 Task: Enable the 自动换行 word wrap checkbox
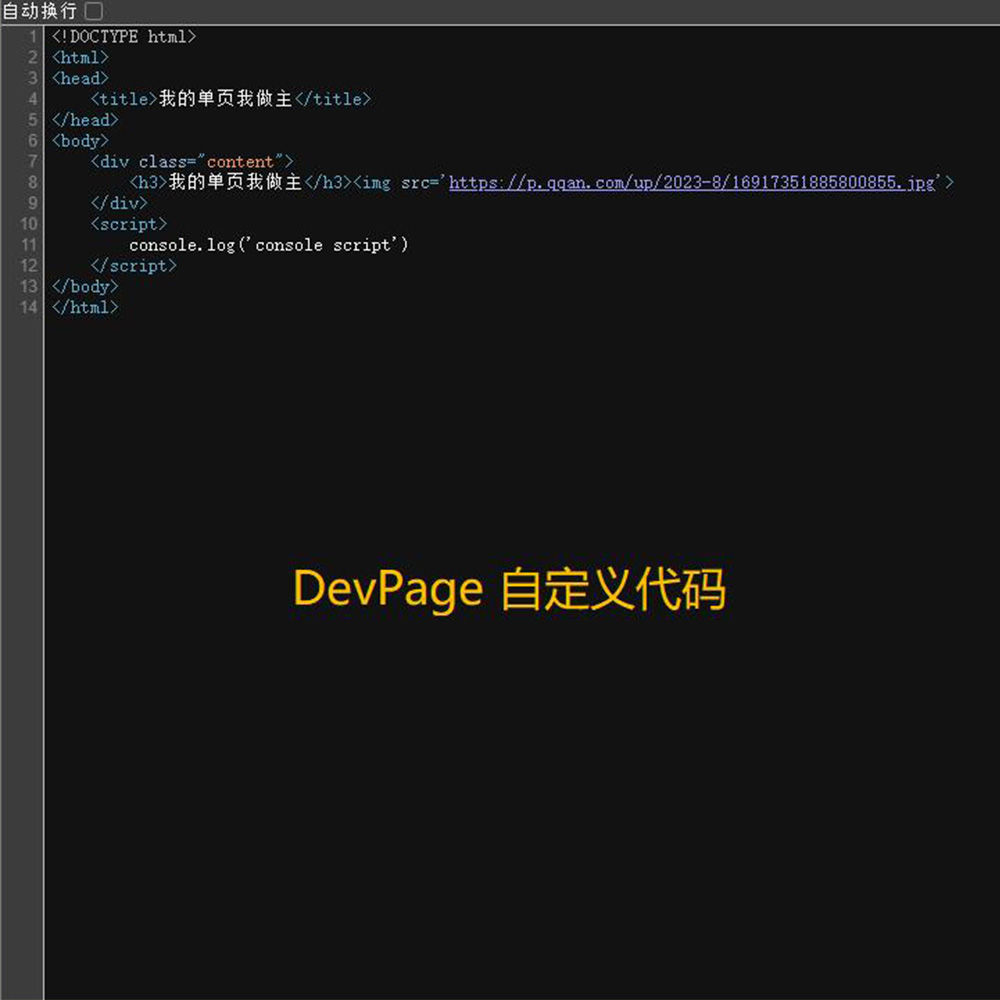click(94, 11)
